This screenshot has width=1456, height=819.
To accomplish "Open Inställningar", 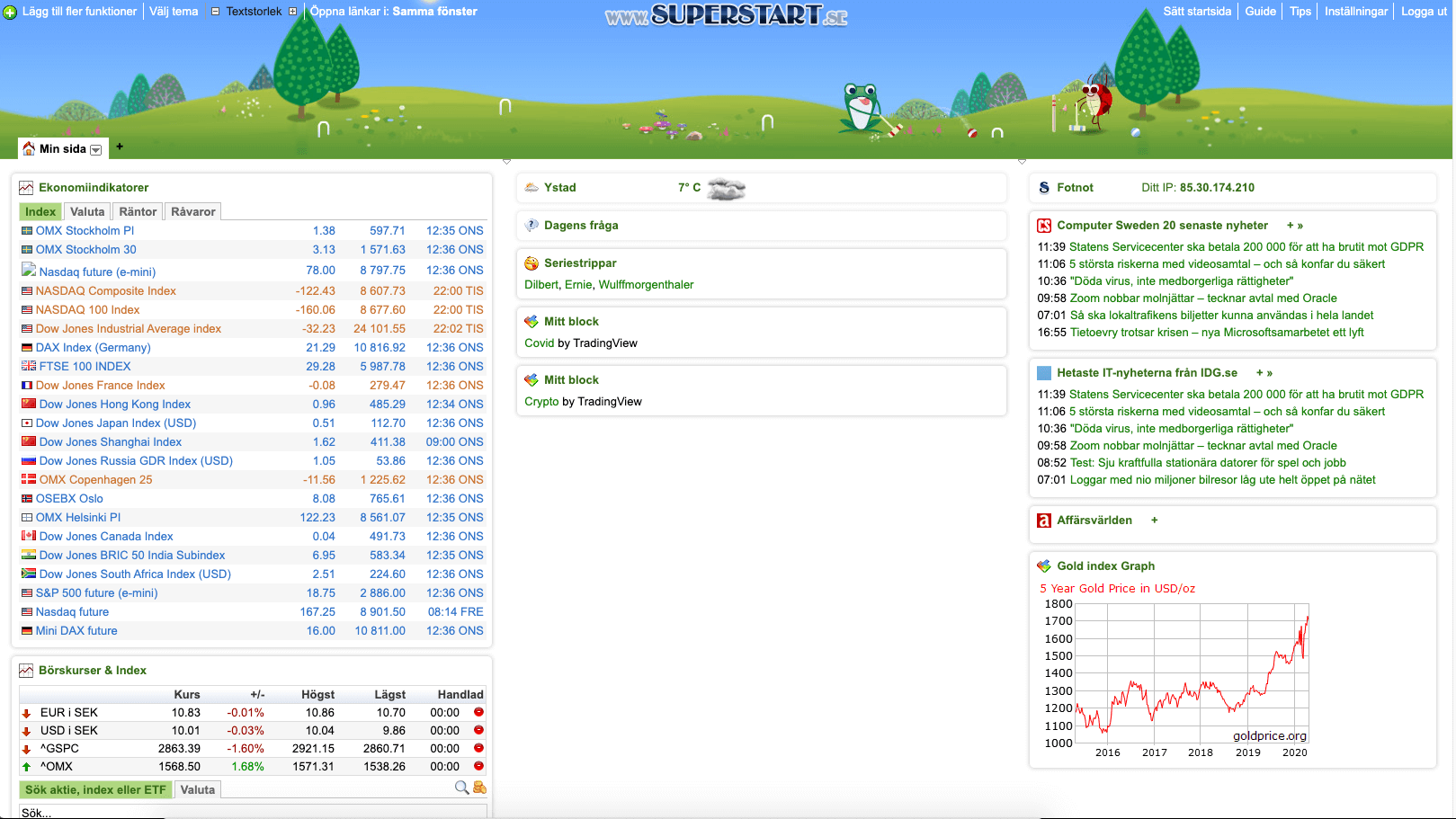I will (1356, 12).
